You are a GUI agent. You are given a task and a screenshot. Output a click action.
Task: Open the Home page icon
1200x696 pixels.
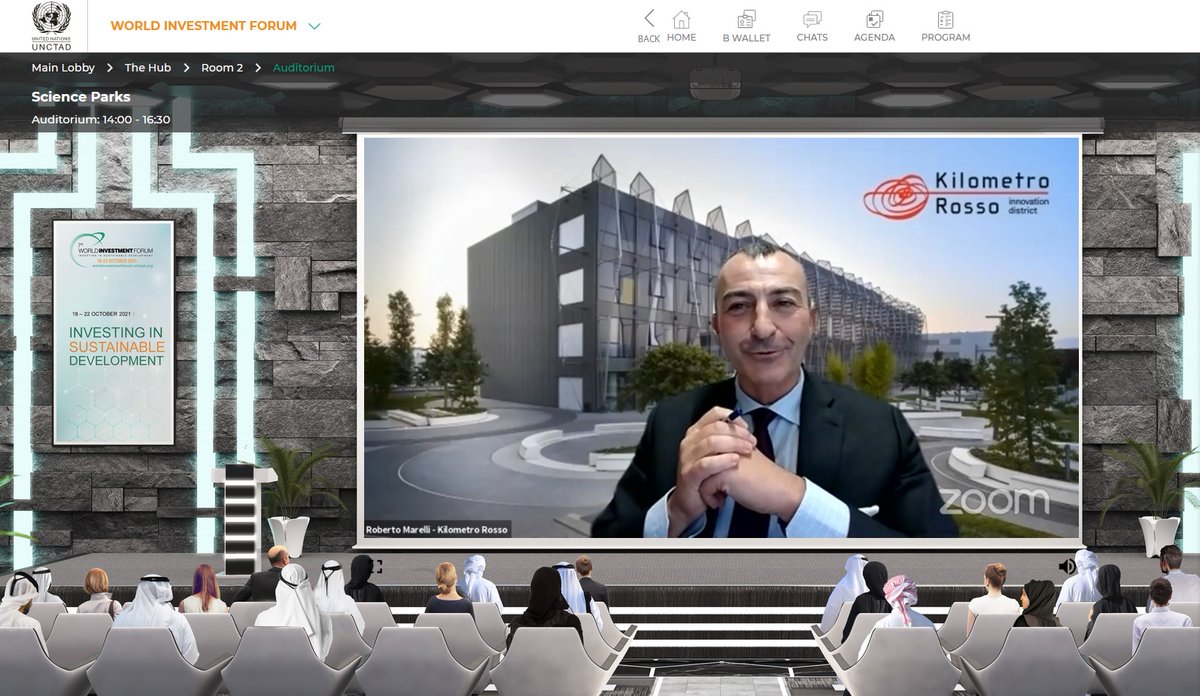681,26
